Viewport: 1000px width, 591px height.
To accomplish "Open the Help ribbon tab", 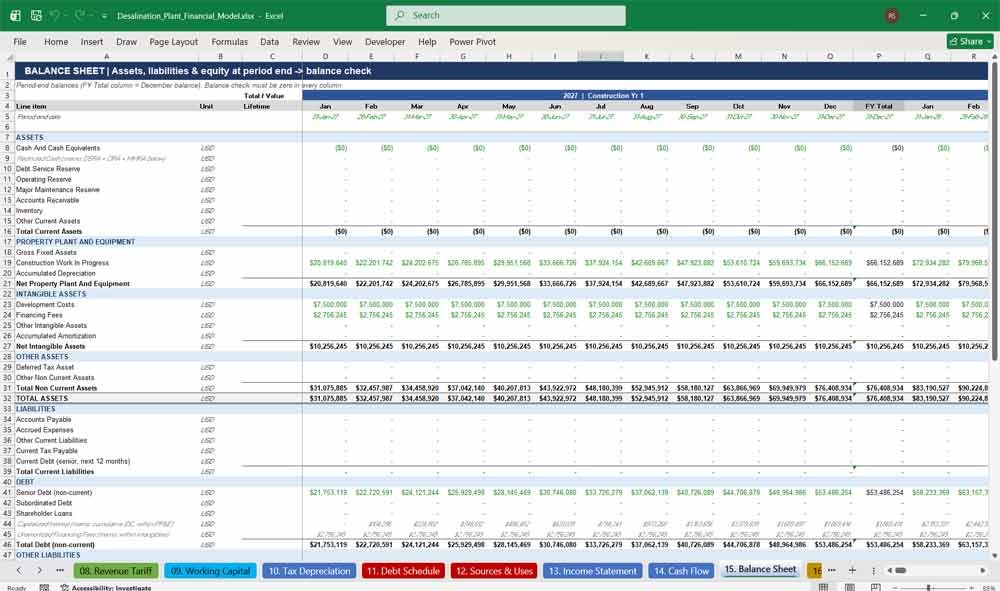I will [427, 41].
